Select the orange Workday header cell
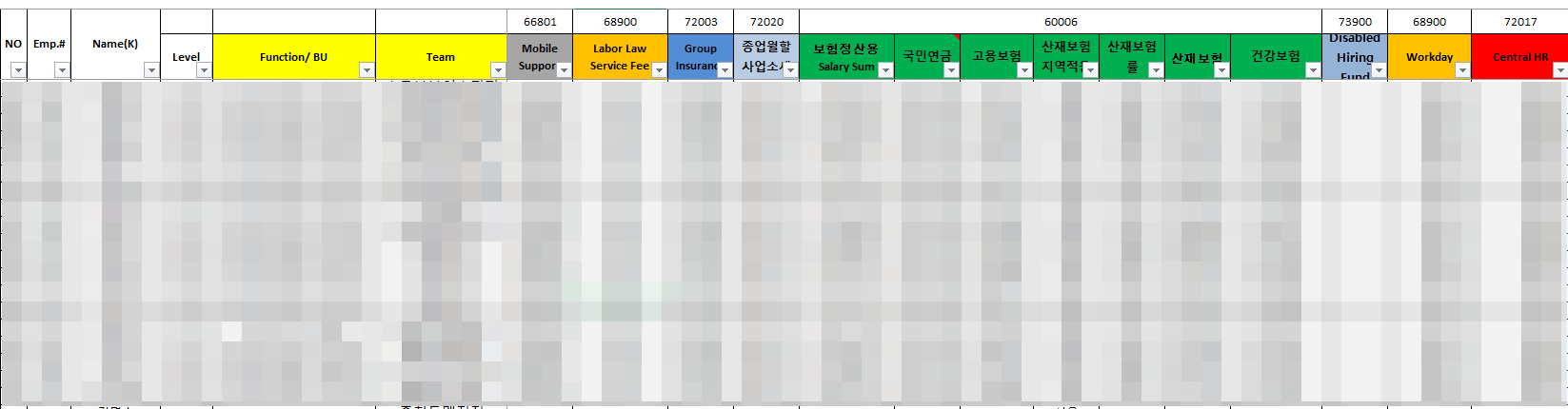 point(1429,57)
